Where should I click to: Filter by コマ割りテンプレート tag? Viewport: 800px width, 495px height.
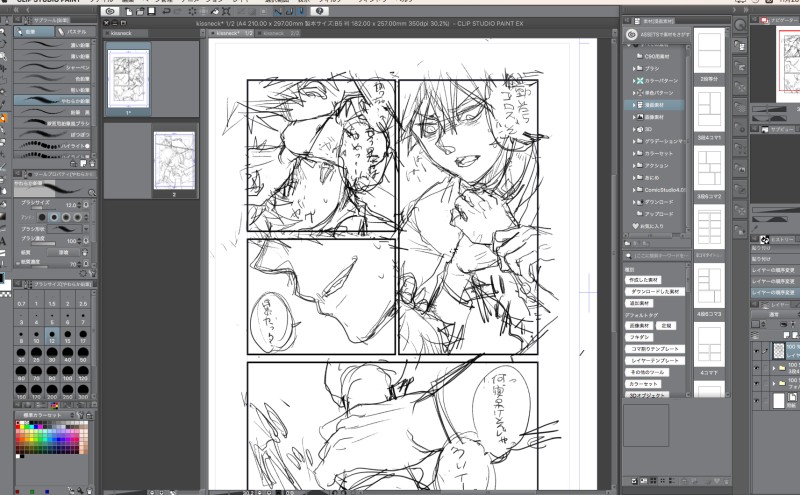pyautogui.click(x=655, y=349)
